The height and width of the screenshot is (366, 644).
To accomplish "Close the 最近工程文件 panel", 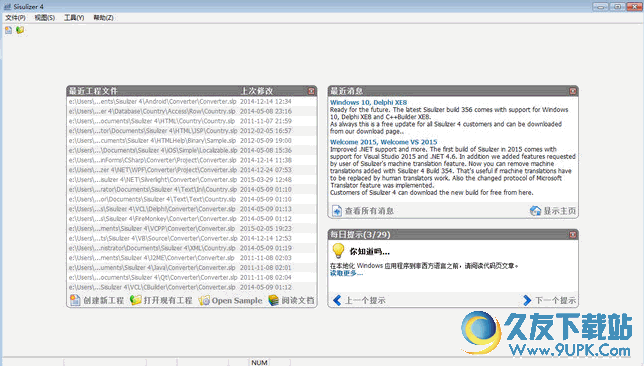I will (x=311, y=91).
